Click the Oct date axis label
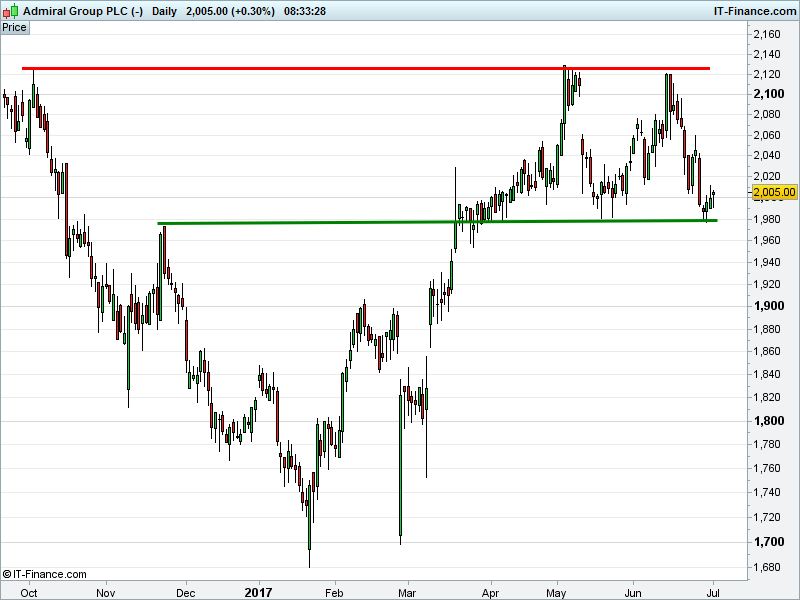 pyautogui.click(x=29, y=593)
